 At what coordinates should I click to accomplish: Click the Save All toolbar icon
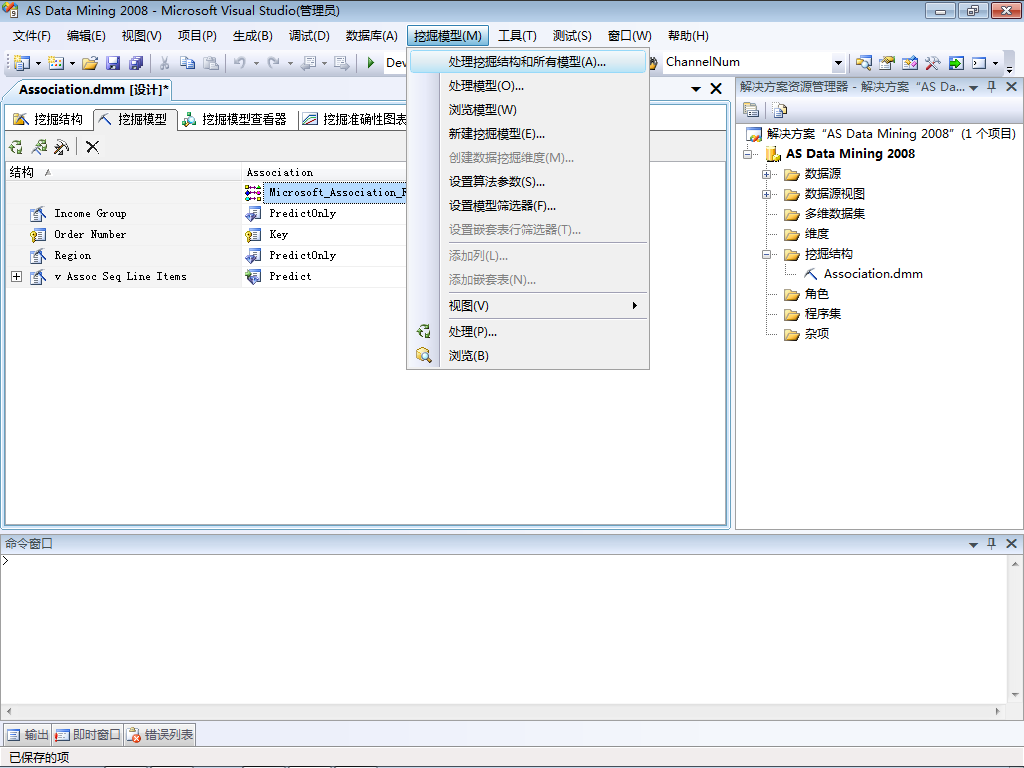(x=136, y=63)
